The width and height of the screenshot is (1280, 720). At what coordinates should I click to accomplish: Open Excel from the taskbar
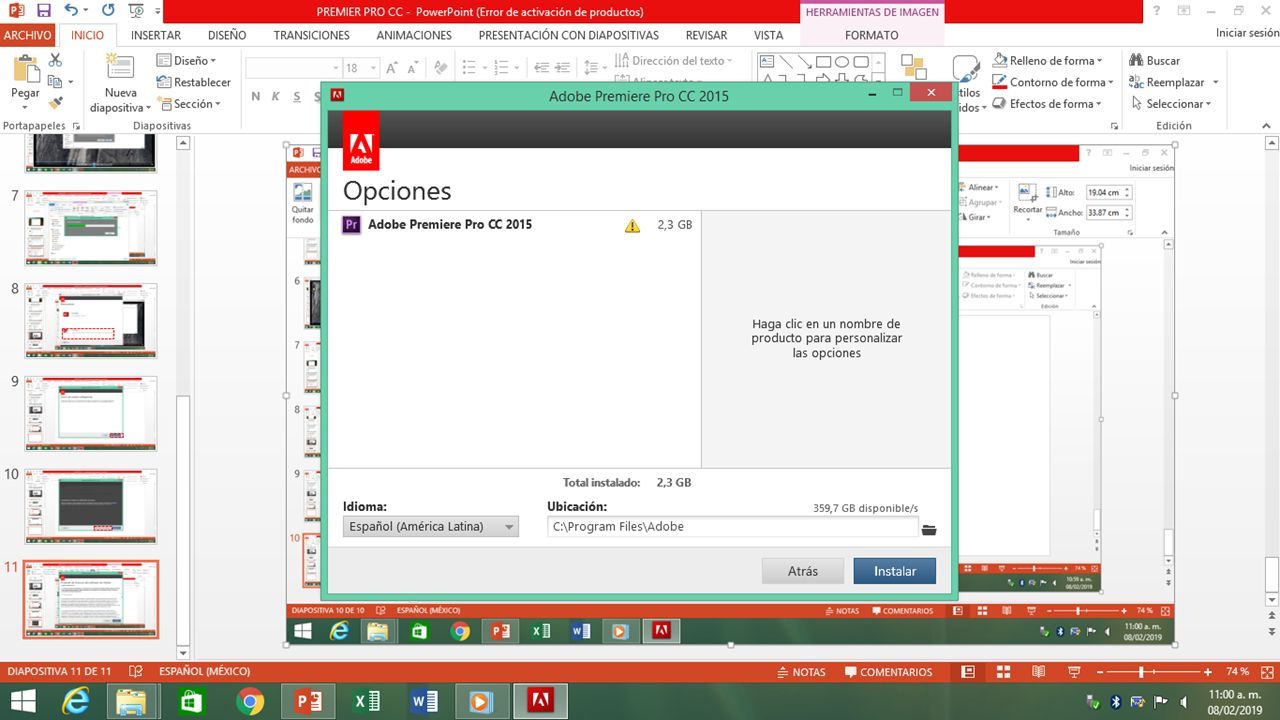click(x=366, y=702)
